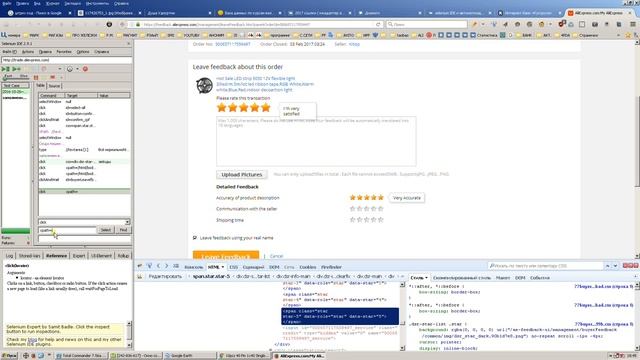Play entire test suite in Selenium IDE
The height and width of the screenshot is (360, 640).
coord(5,69)
